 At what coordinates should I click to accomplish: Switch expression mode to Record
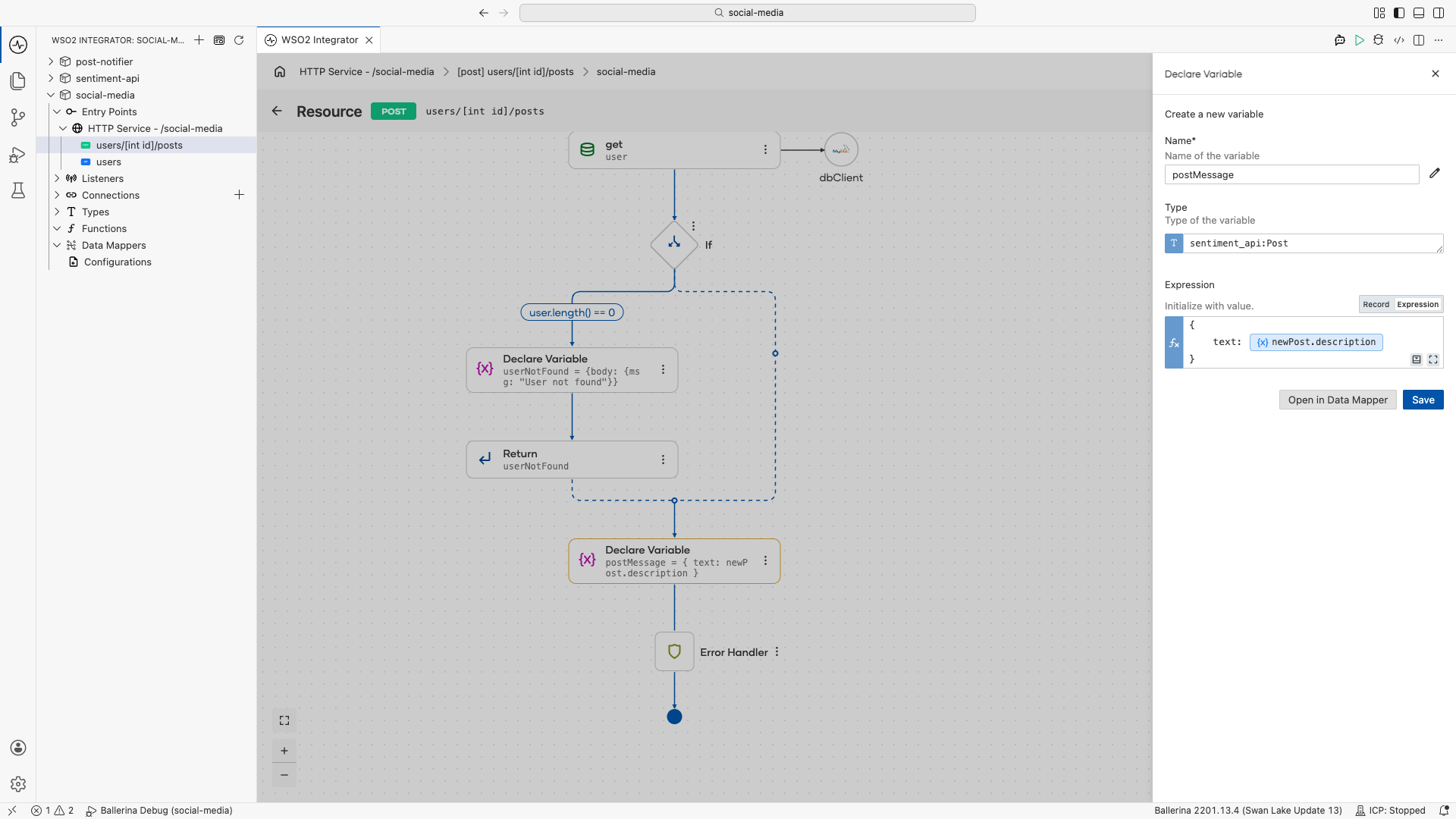1376,305
